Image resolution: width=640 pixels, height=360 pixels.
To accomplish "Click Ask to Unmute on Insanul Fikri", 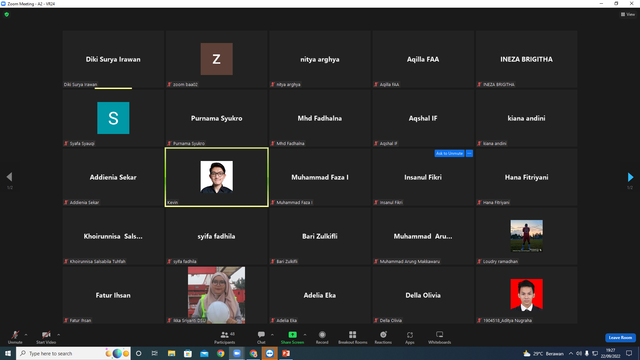I will (x=449, y=153).
